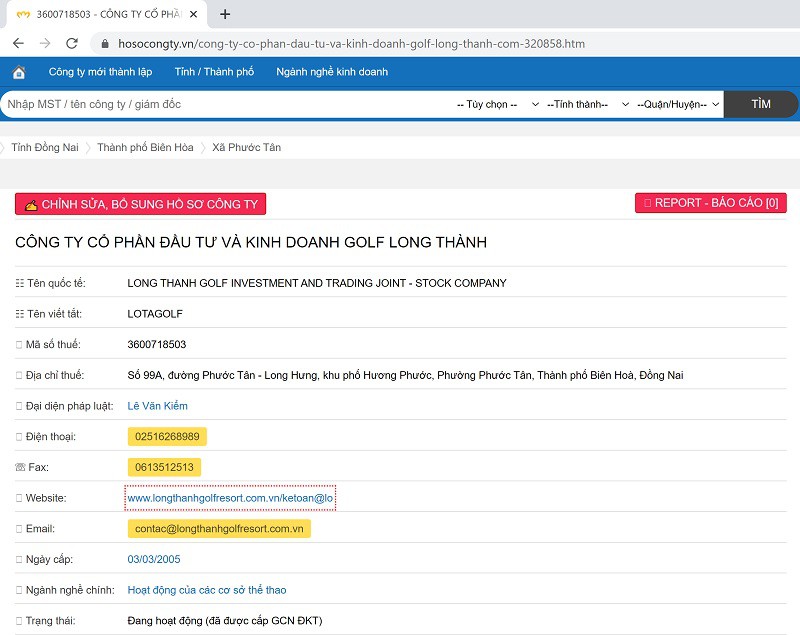
Task: Open the longthanhgolfresort website link
Action: point(230,498)
